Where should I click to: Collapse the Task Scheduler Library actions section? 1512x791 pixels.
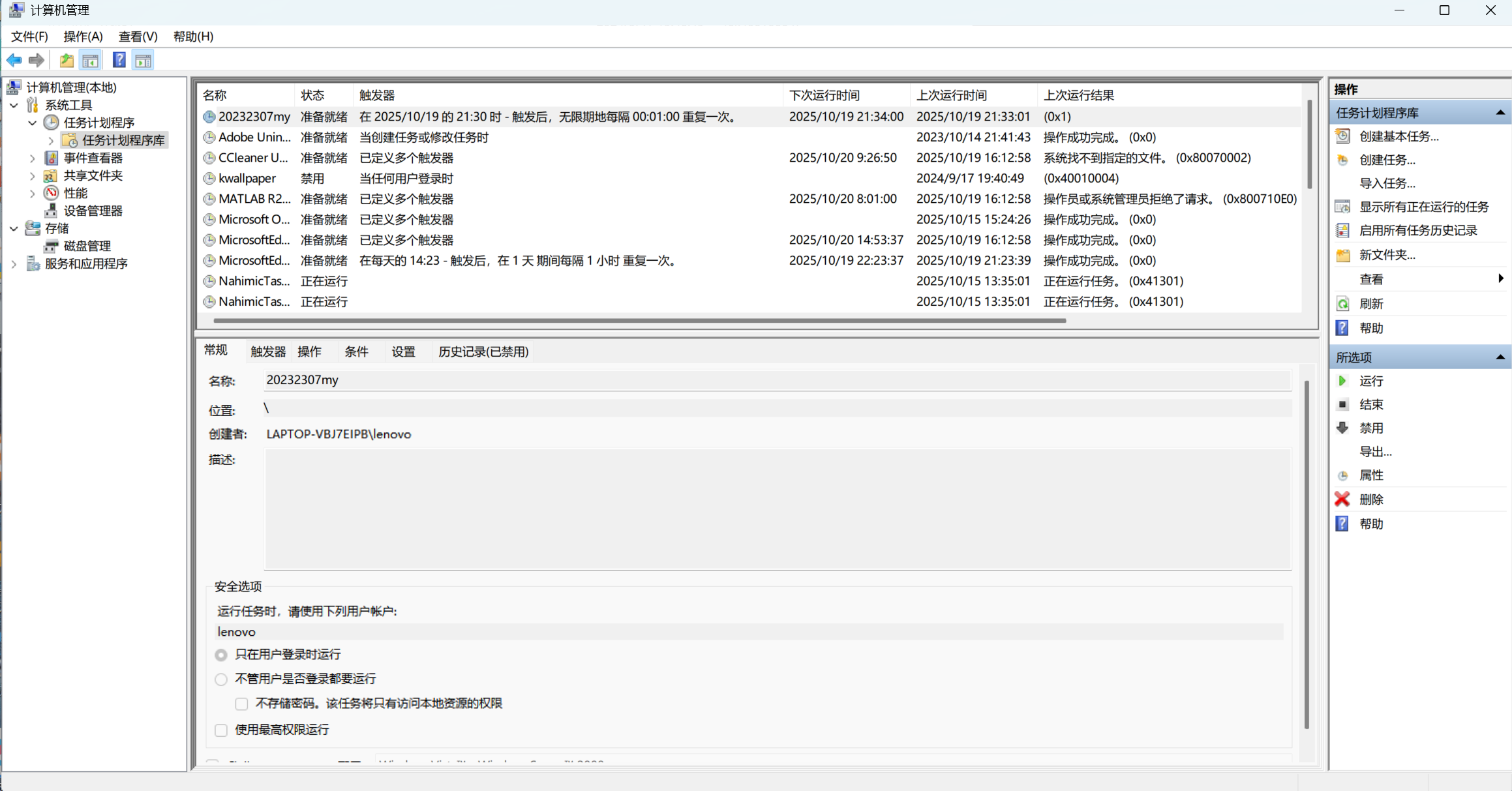[x=1500, y=113]
